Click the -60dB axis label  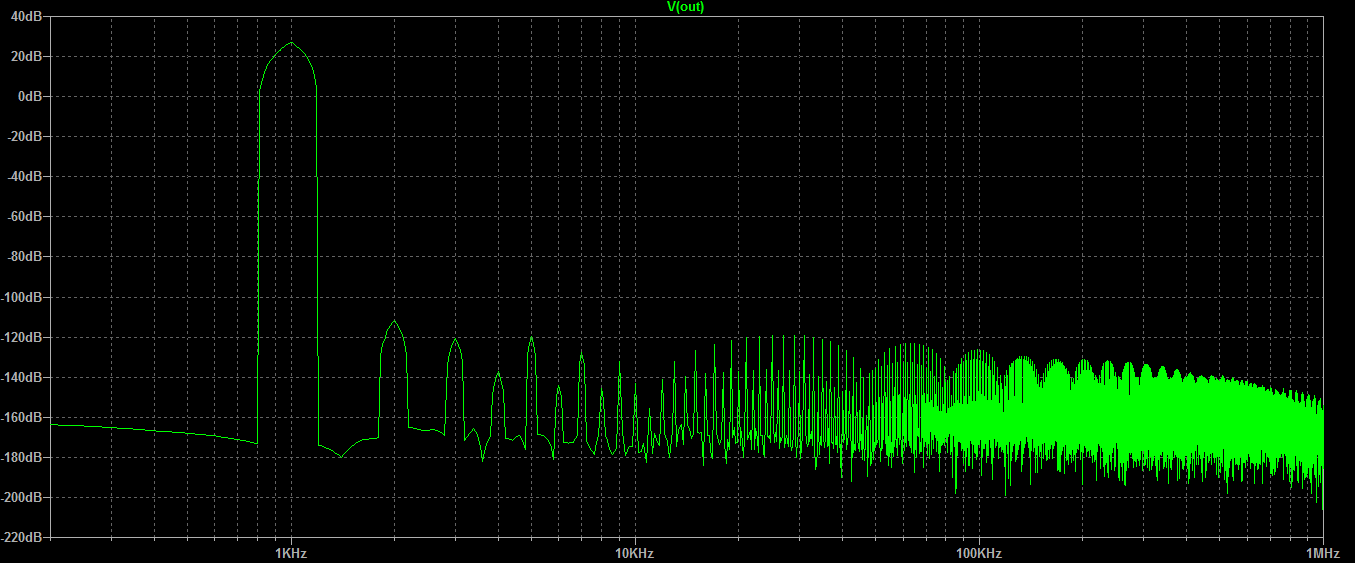coord(25,216)
